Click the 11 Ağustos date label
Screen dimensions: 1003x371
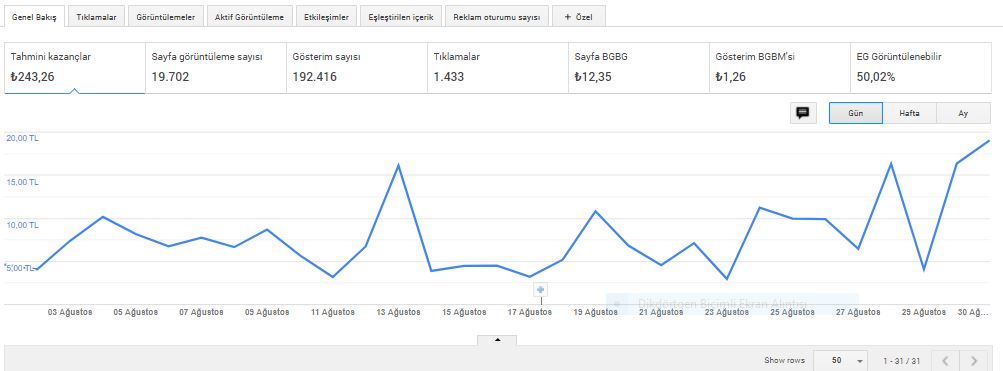click(x=333, y=312)
